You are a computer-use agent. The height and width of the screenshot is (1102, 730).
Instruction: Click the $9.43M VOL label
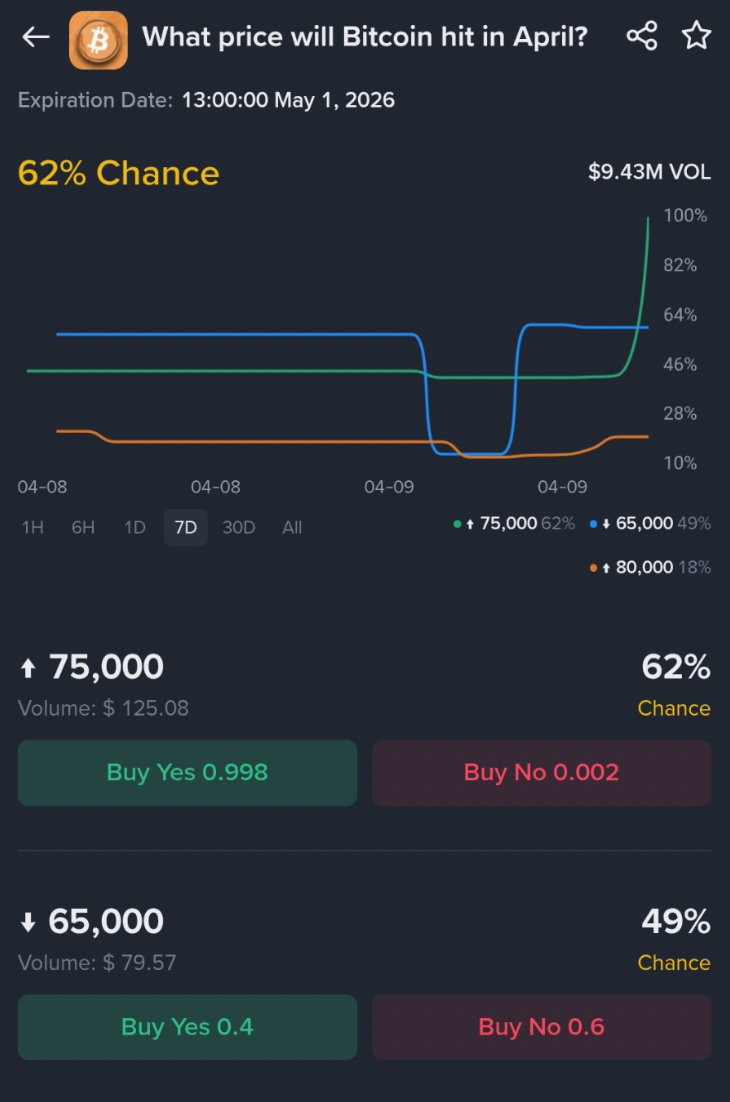[649, 172]
